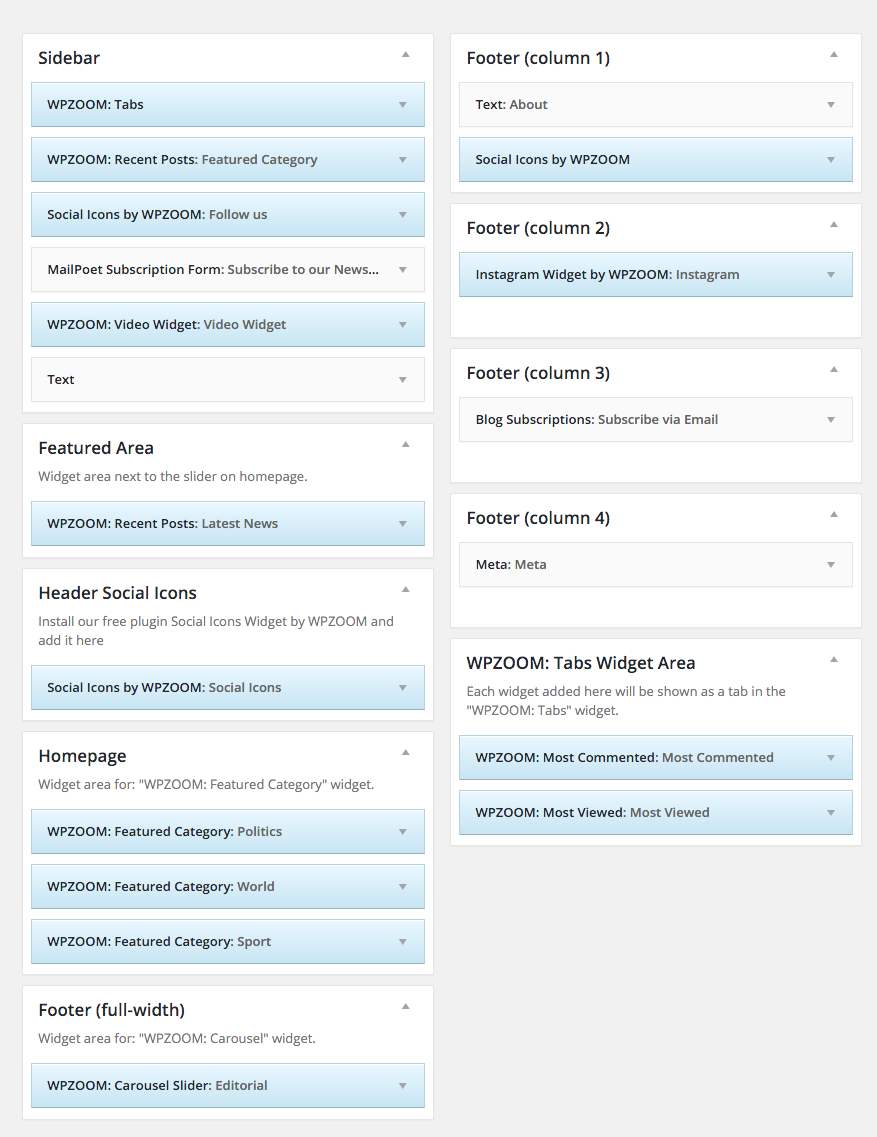Expand the Recent Posts: Featured Category arrow
This screenshot has height=1137, width=877.
tap(403, 160)
